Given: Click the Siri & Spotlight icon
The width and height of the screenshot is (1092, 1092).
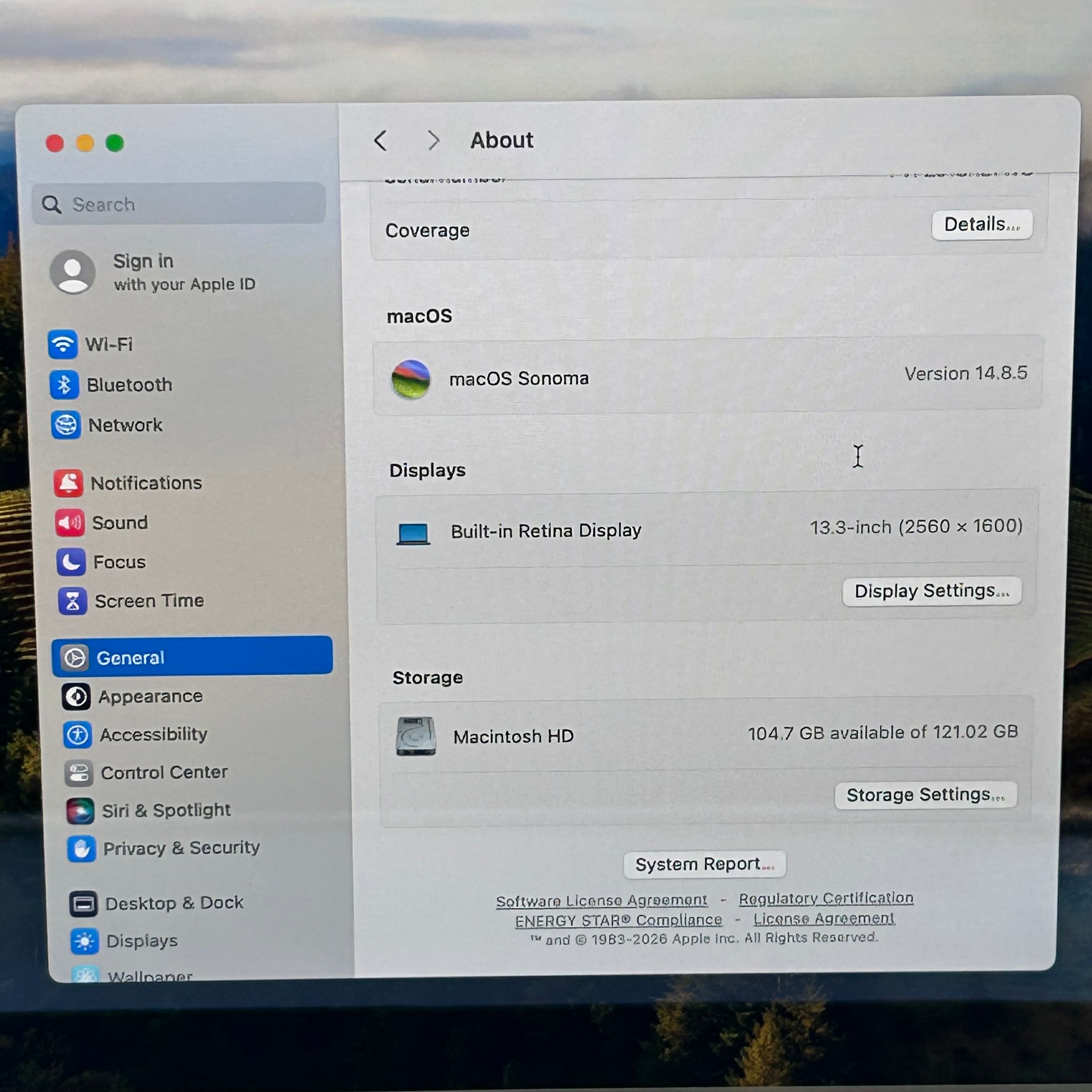Looking at the screenshot, I should (x=80, y=811).
